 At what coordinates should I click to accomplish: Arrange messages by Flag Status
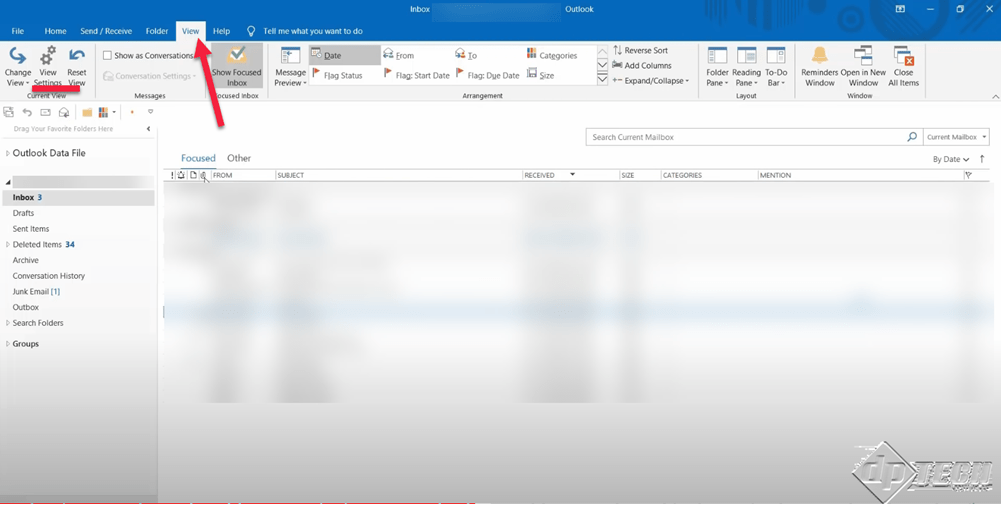(337, 75)
